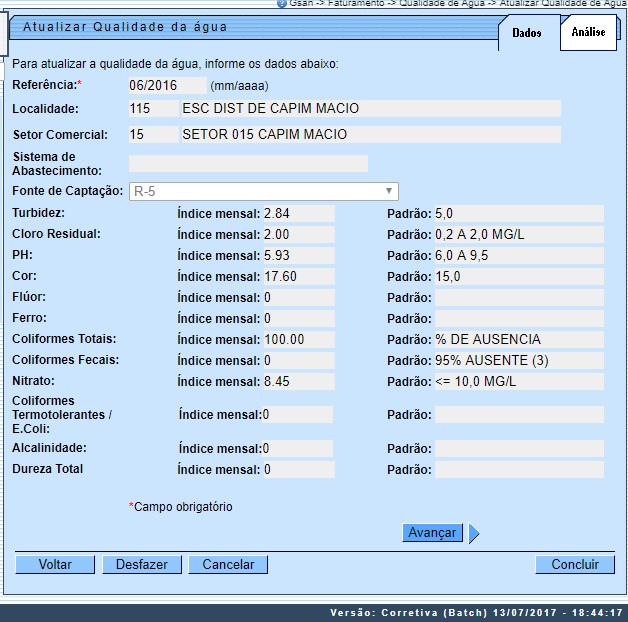Edit the Cloro Residual índice mensal value
628x622 pixels.
298,234
